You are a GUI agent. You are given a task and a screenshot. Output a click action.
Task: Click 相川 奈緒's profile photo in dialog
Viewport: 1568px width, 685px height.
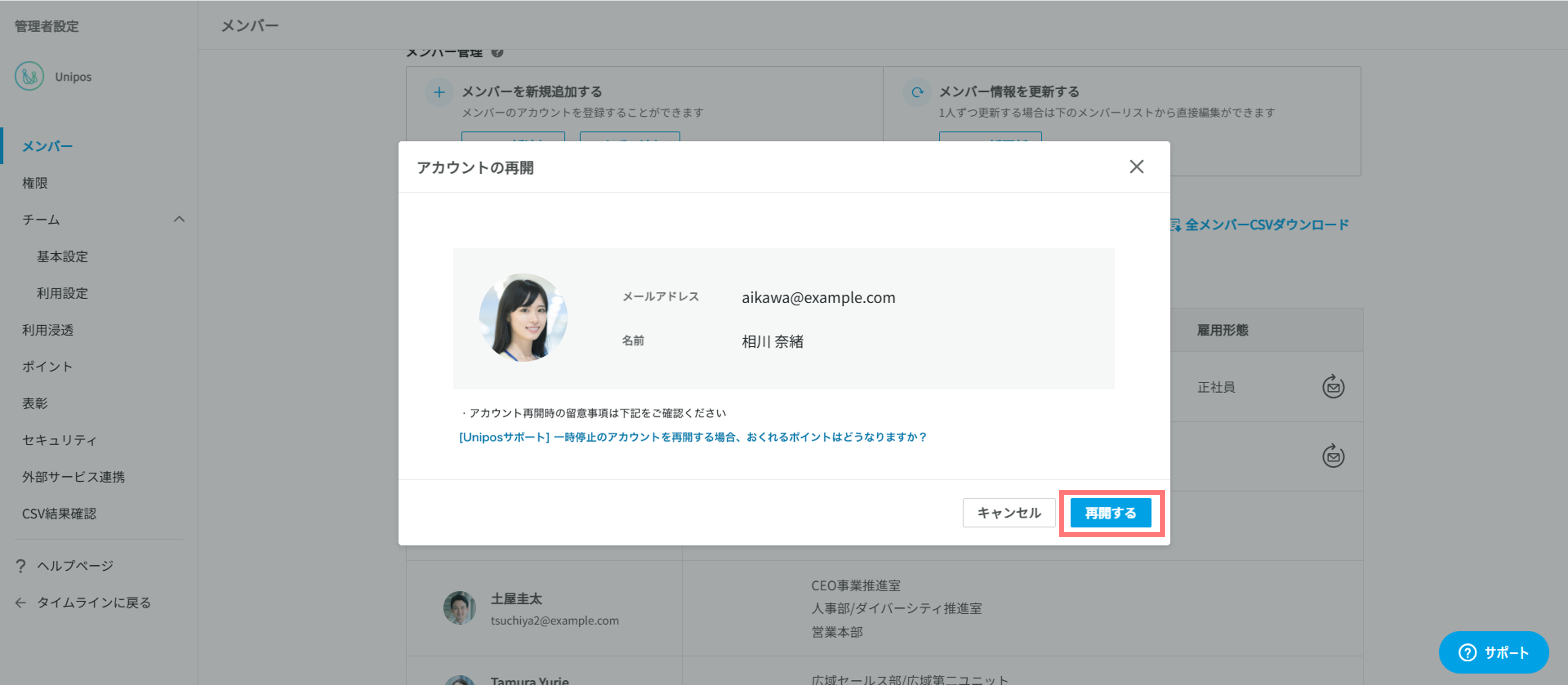[523, 317]
